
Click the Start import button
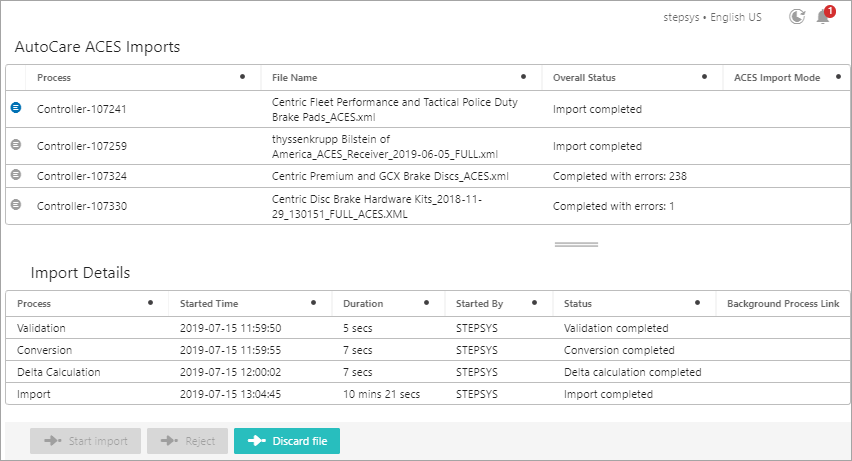click(85, 441)
